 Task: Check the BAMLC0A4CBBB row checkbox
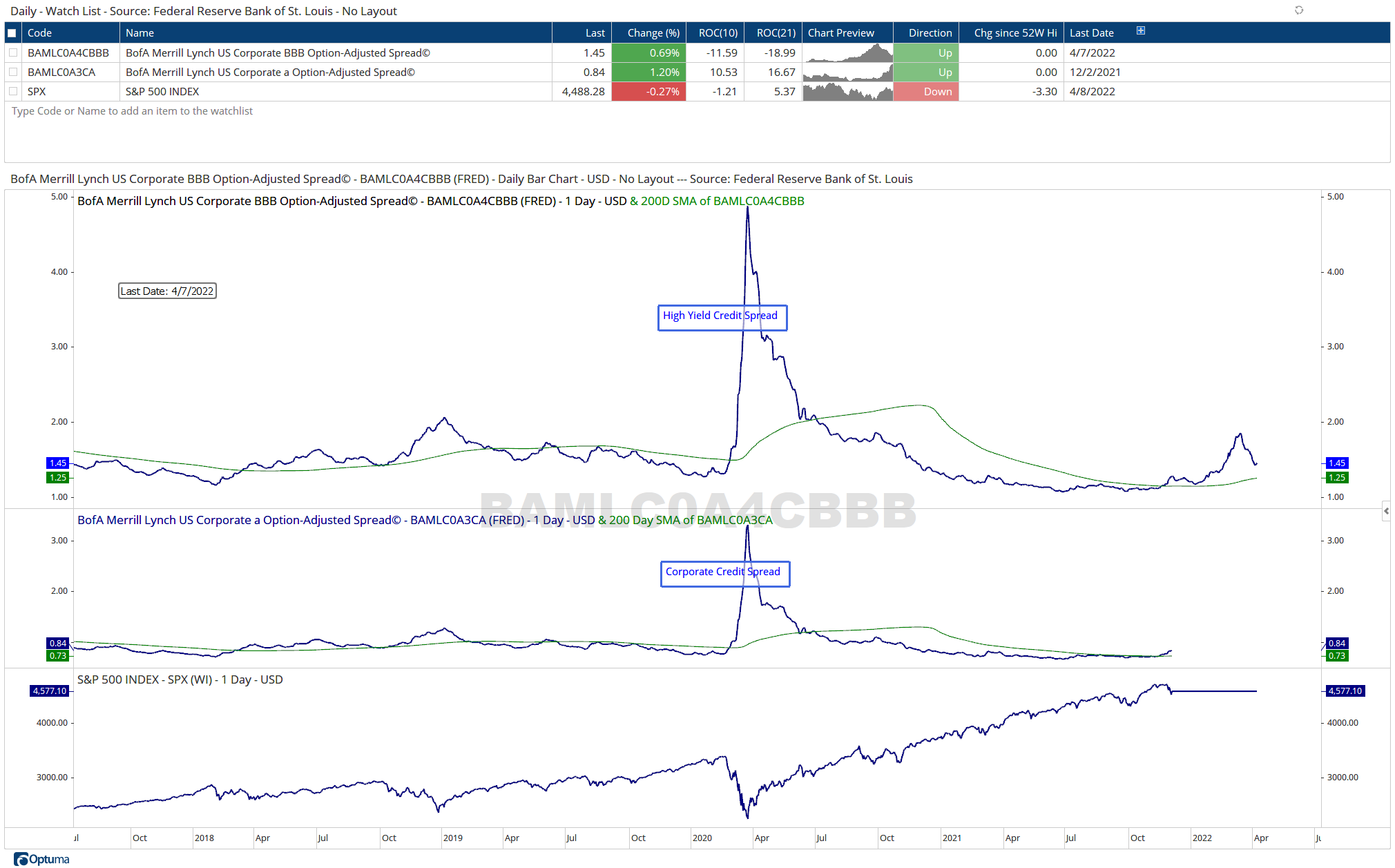pyautogui.click(x=12, y=52)
